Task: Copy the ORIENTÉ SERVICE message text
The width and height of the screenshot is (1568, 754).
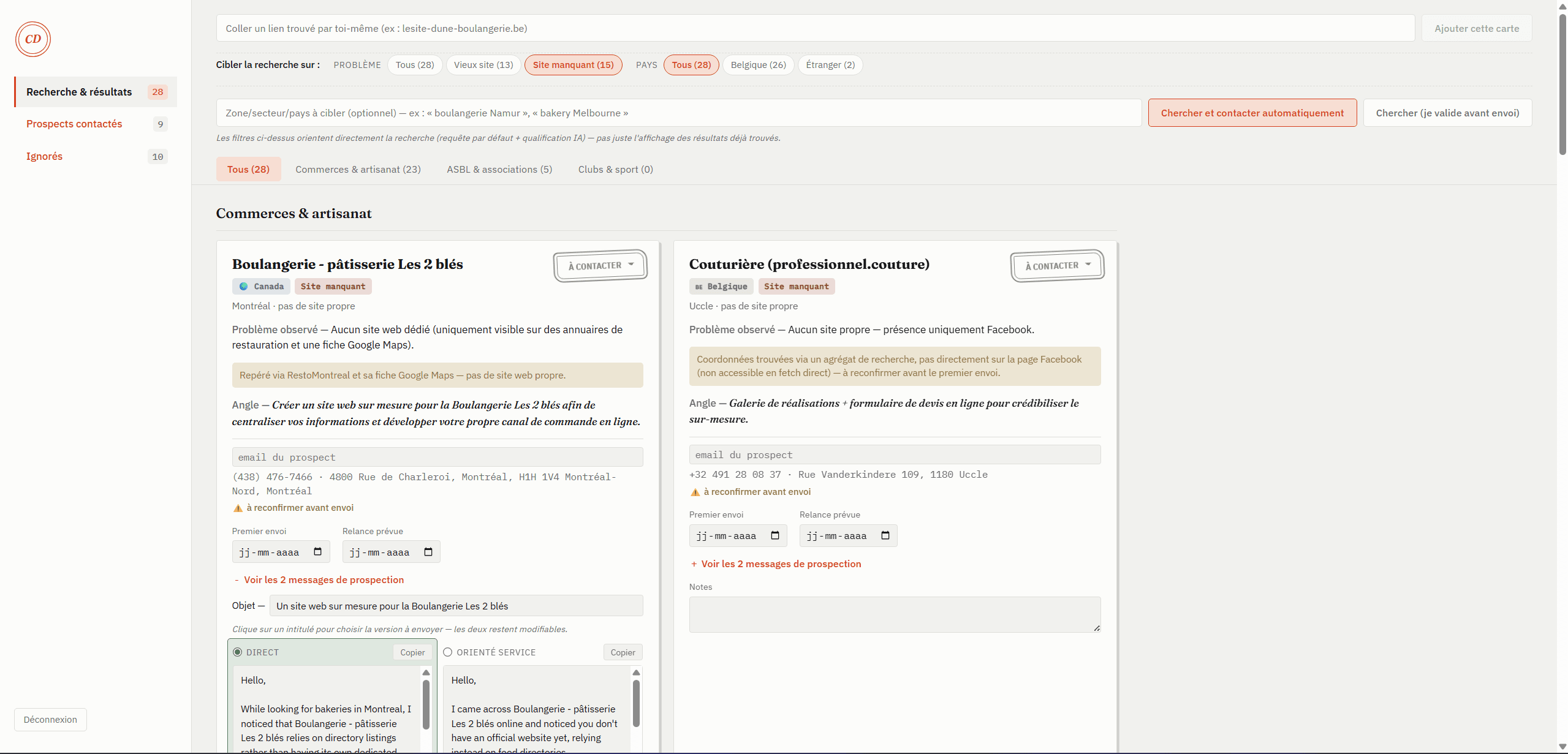Action: tap(623, 652)
